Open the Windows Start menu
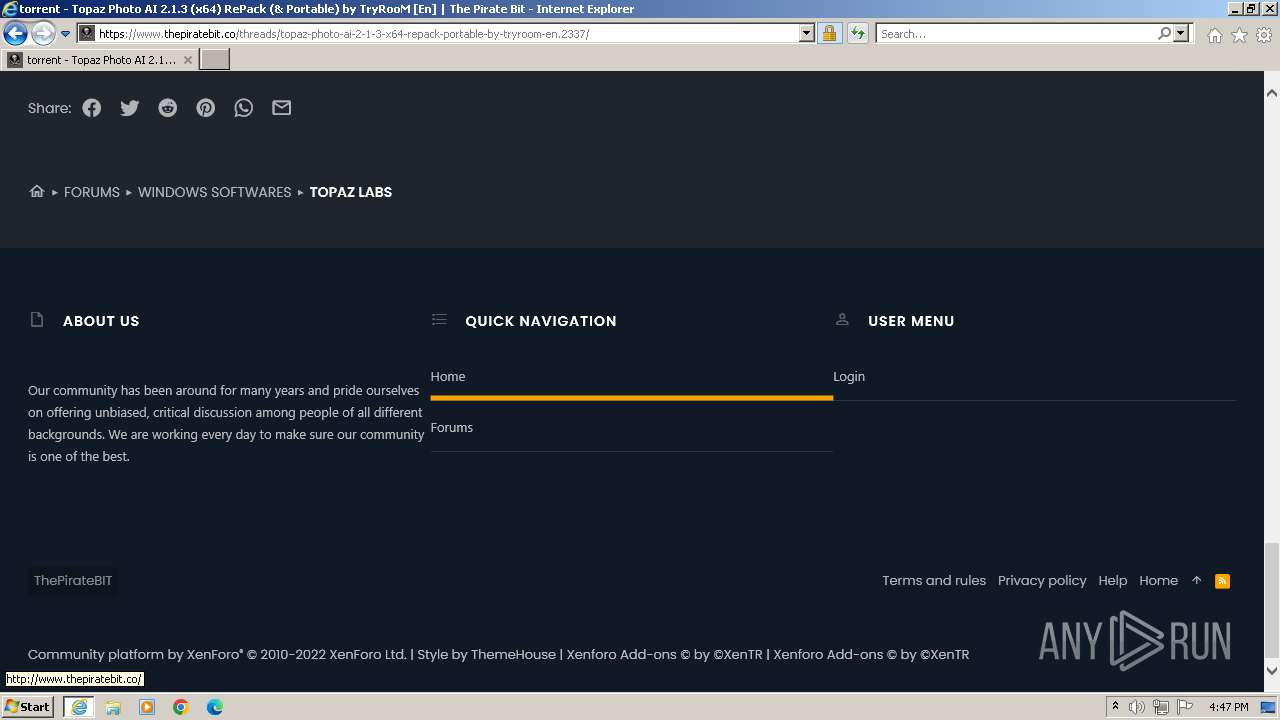1280x720 pixels. click(28, 707)
